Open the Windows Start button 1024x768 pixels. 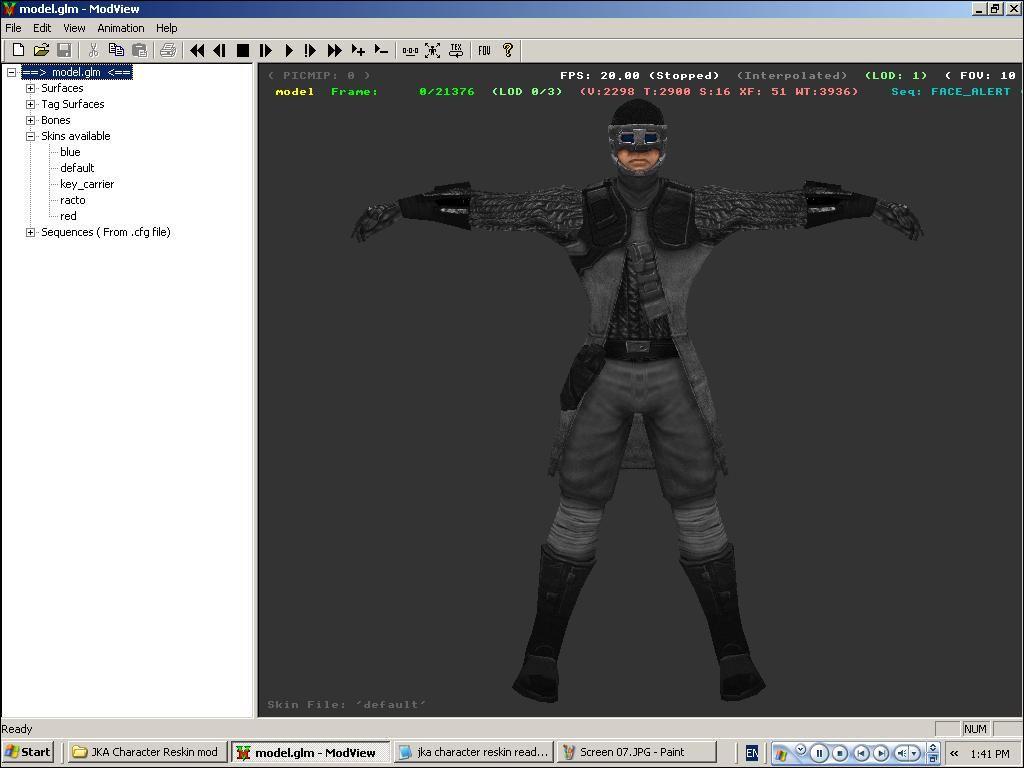pos(28,752)
